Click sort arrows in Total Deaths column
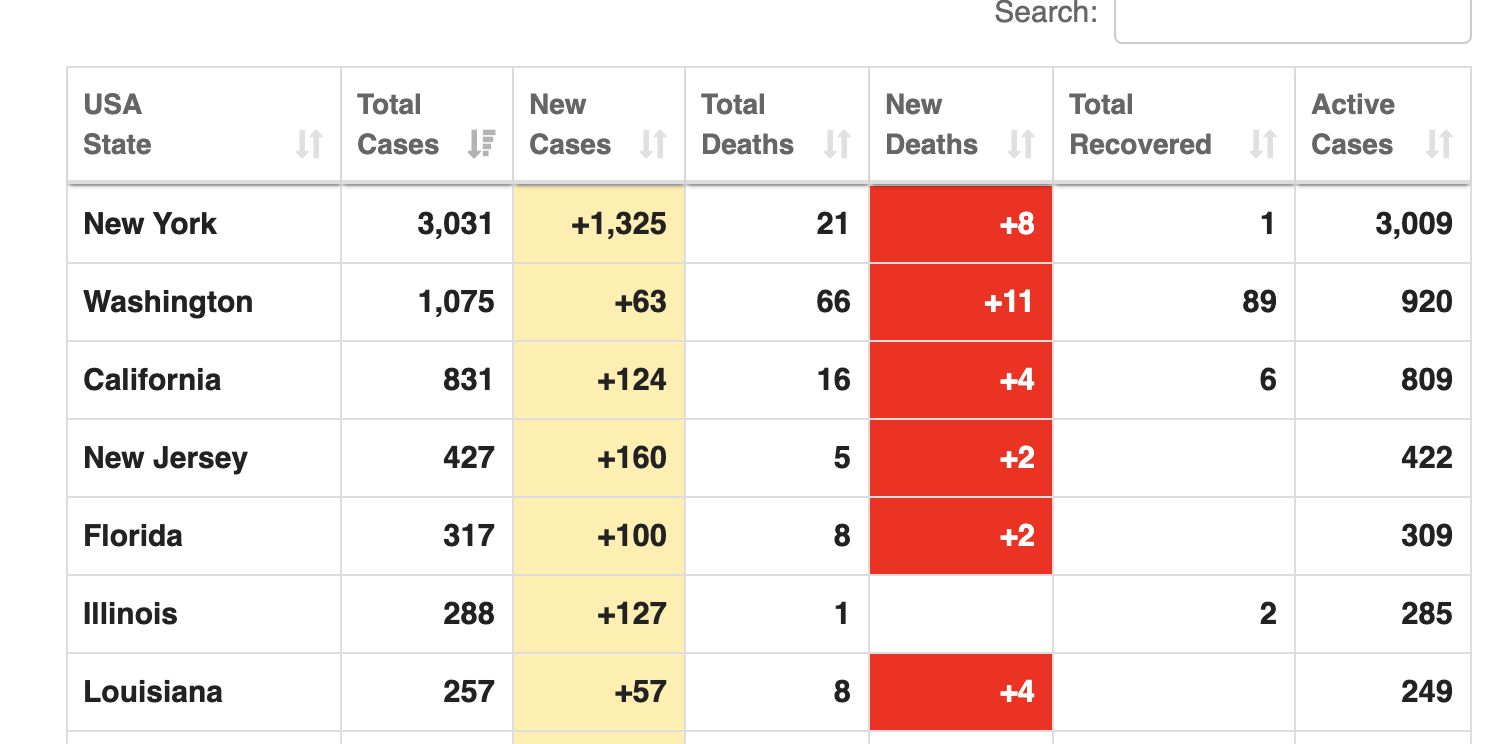Viewport: 1486px width, 744px height. (837, 145)
